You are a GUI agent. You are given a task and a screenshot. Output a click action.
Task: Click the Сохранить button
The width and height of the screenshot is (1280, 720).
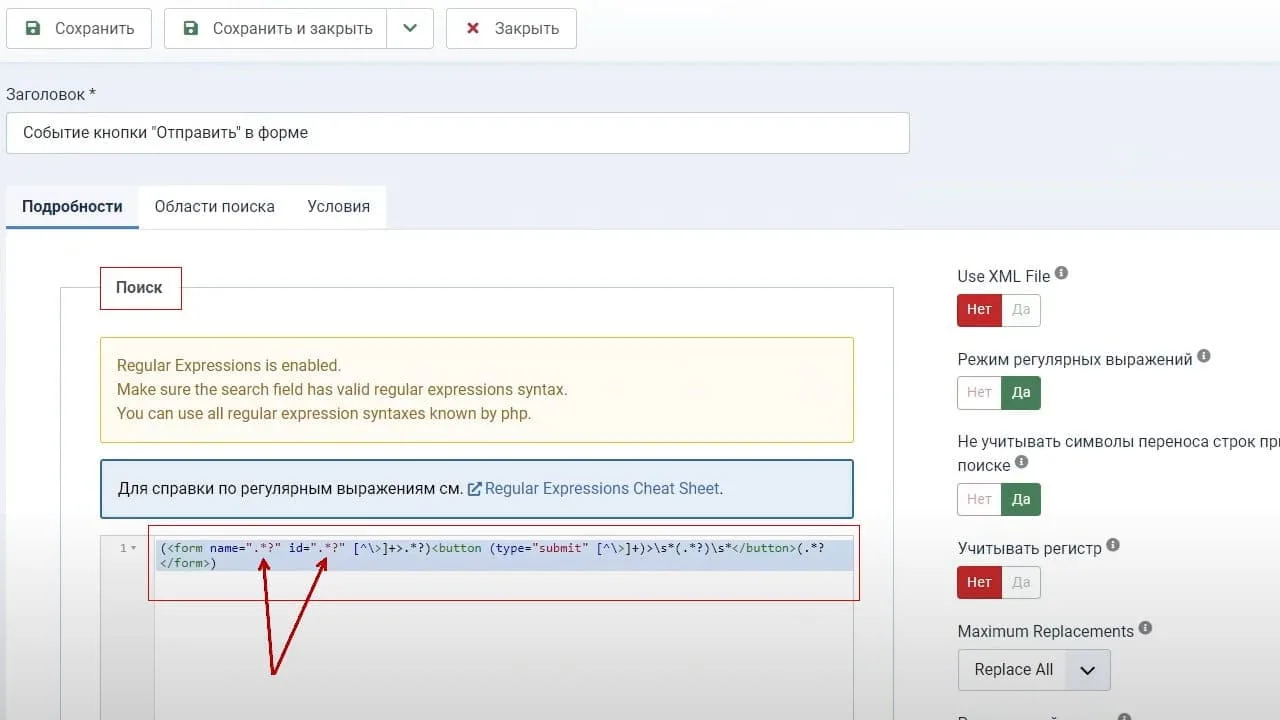[x=79, y=28]
